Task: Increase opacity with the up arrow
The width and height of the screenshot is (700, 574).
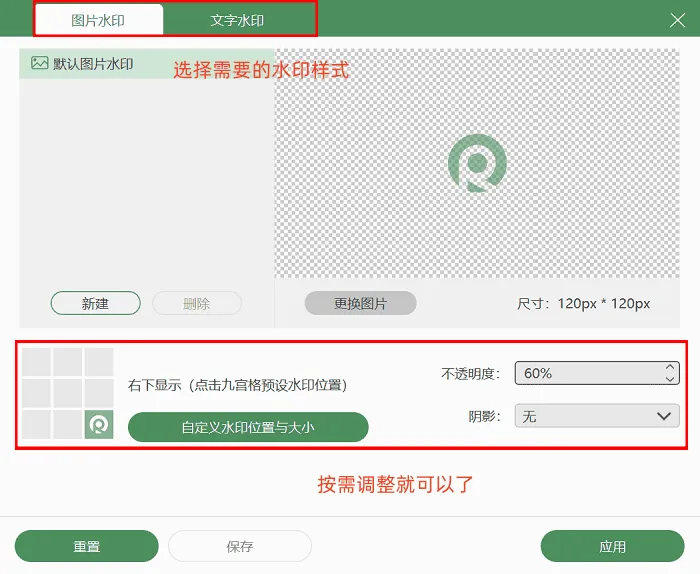Action: pyautogui.click(x=670, y=367)
